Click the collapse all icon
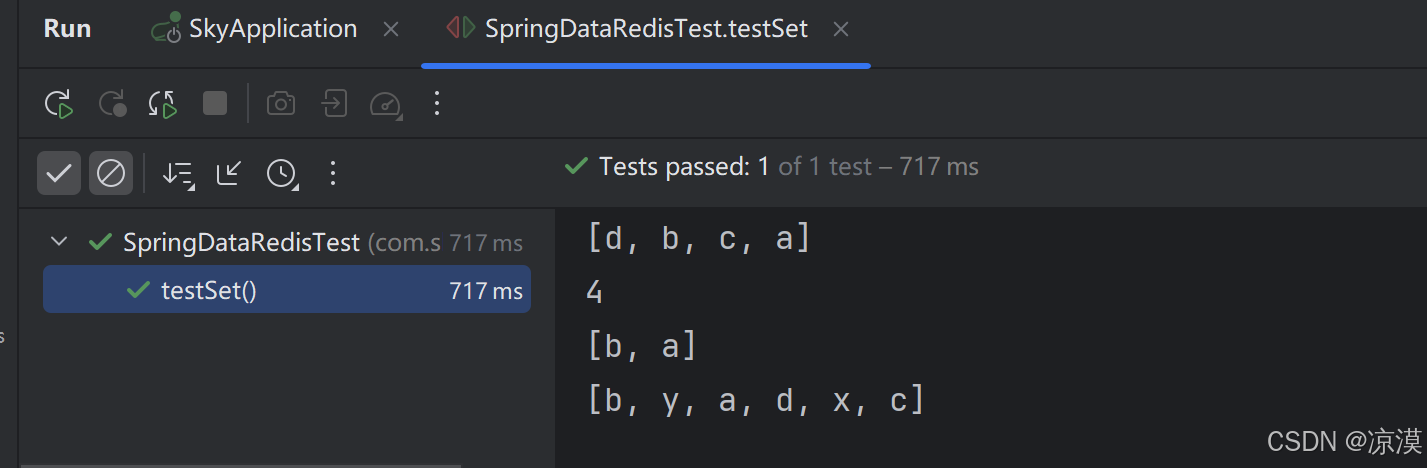Screen dimensions: 1427x468 [x=229, y=173]
